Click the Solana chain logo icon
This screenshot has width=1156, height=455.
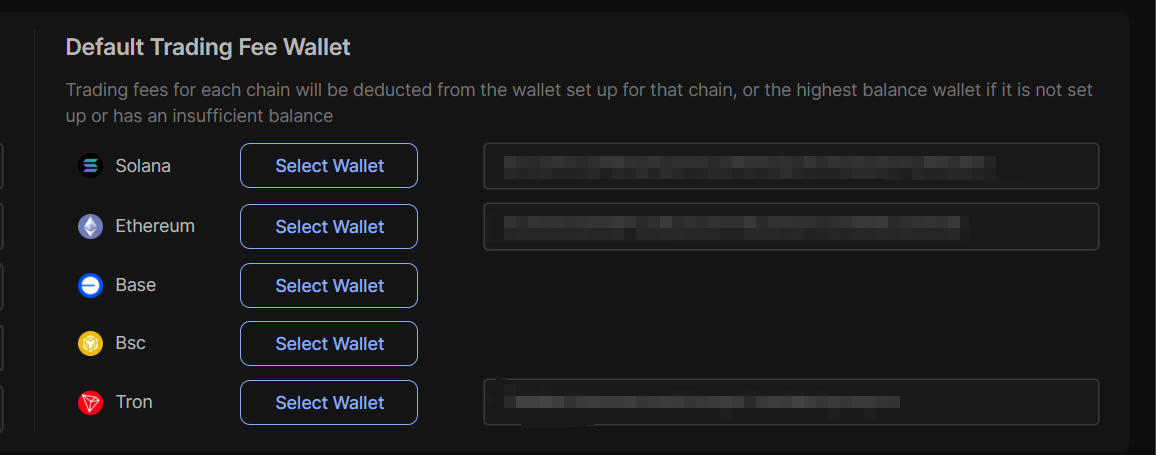pos(90,166)
